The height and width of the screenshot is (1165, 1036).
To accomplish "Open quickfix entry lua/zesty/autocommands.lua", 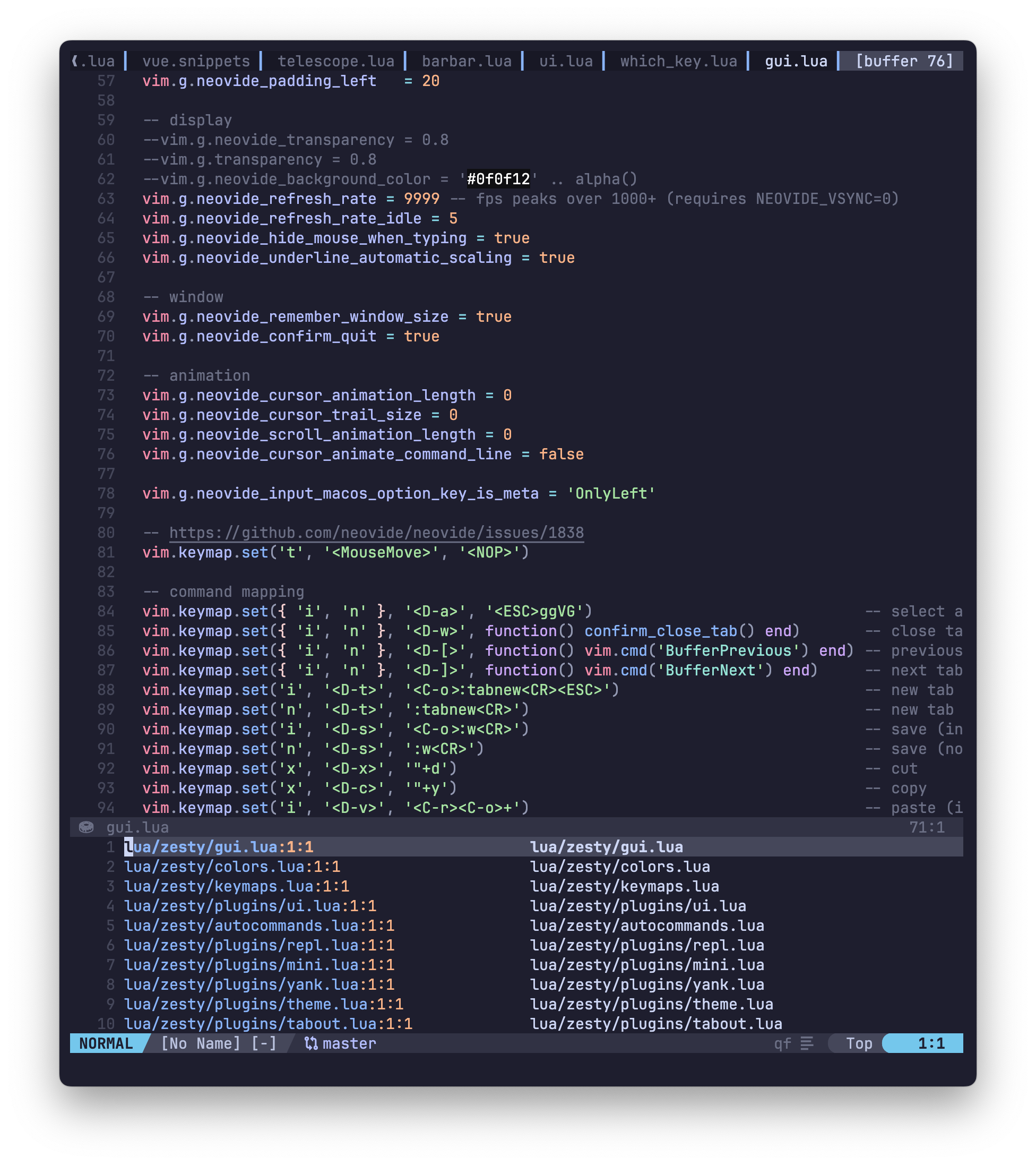I will (259, 926).
